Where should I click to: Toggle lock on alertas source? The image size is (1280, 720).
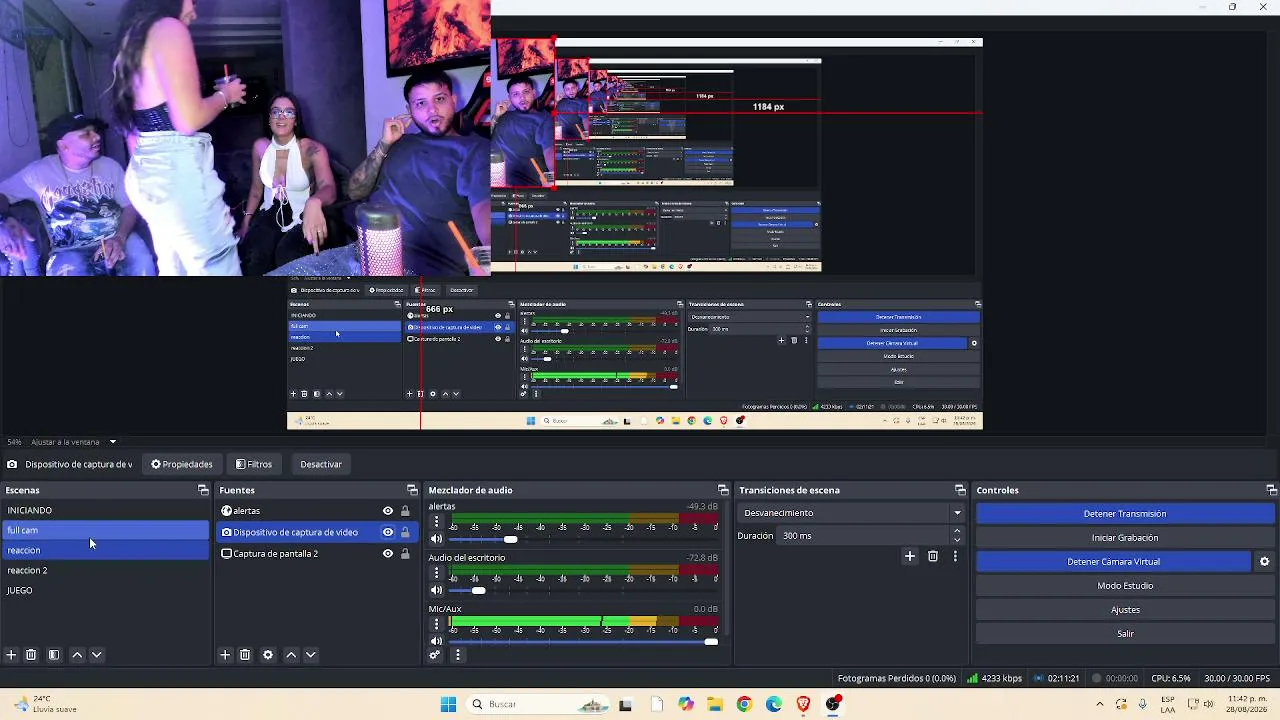[405, 511]
